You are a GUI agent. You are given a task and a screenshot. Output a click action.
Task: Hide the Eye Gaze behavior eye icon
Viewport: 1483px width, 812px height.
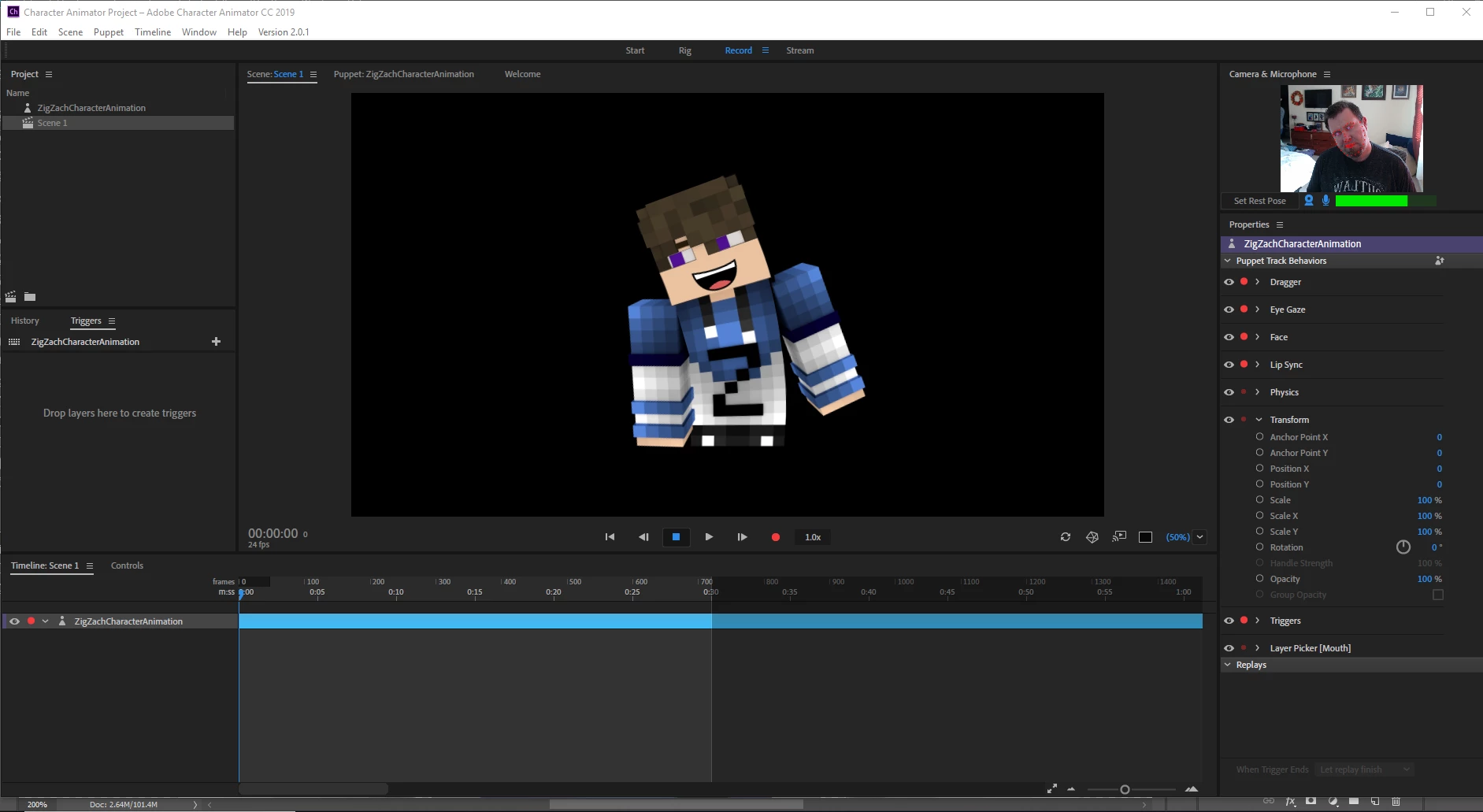click(x=1229, y=310)
